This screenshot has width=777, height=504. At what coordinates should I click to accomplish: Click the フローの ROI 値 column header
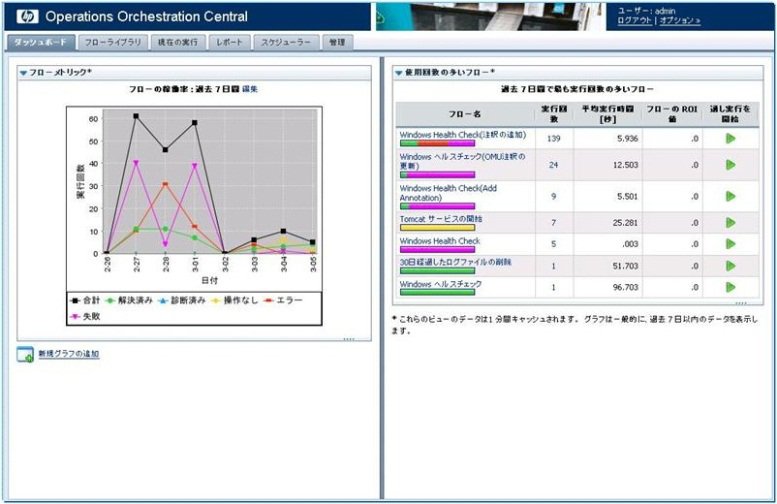pos(672,114)
